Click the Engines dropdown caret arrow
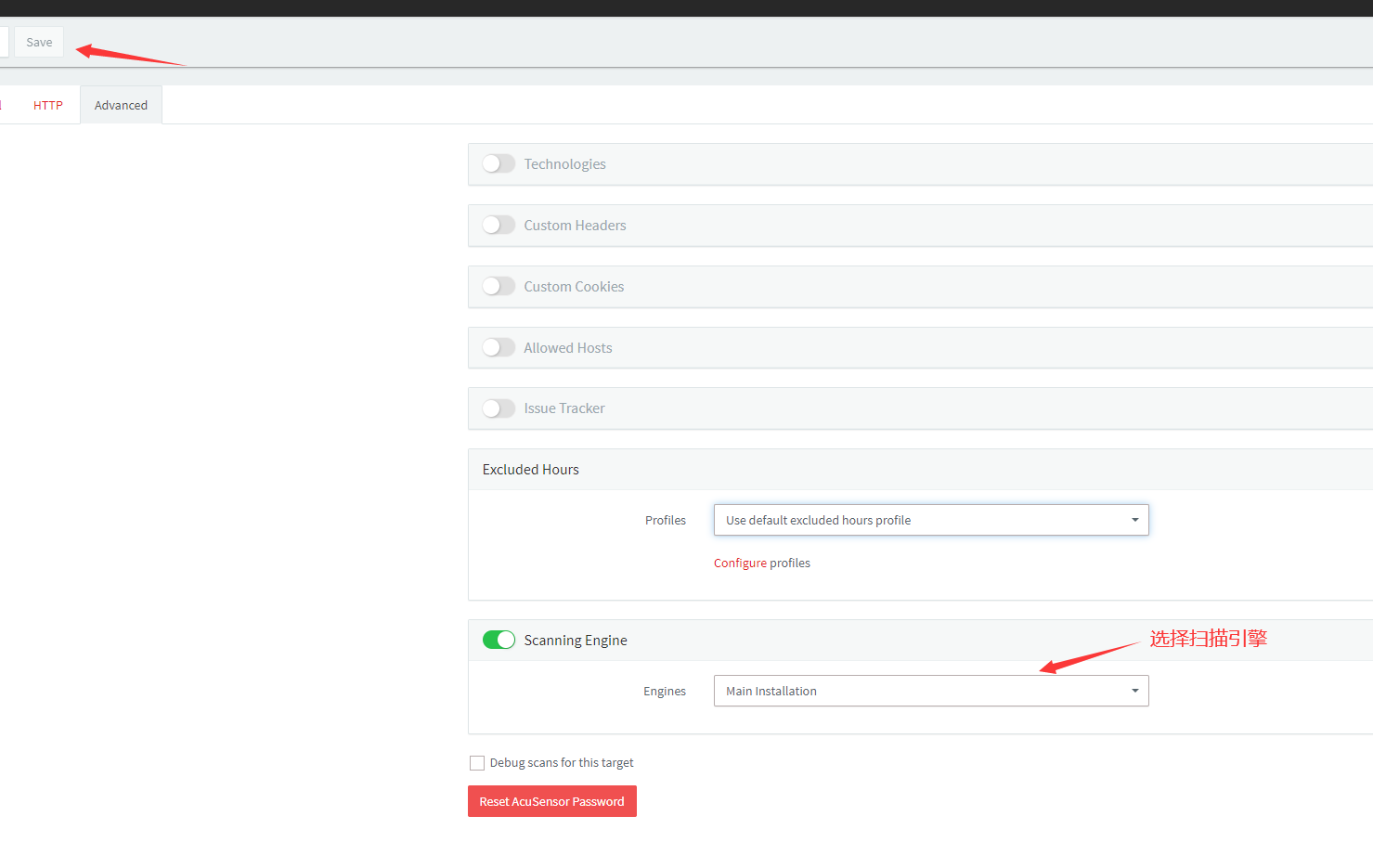Viewport: 1373px width, 868px height. click(x=1134, y=691)
